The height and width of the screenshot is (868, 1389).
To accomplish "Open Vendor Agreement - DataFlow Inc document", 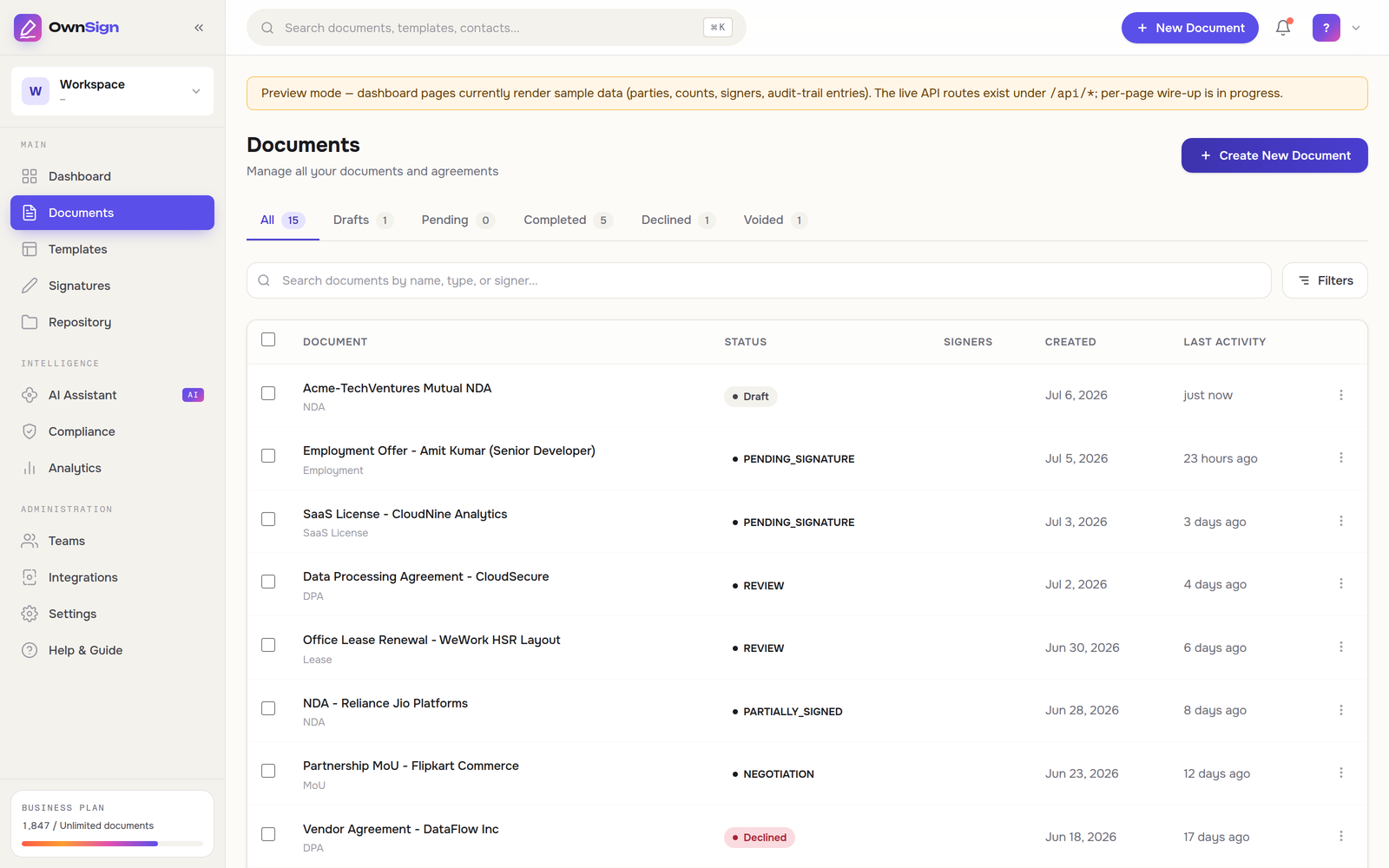I will (x=400, y=829).
